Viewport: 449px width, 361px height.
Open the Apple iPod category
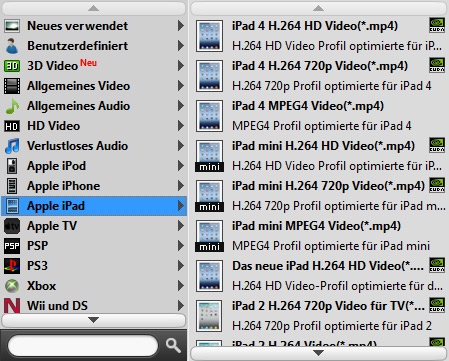94,166
